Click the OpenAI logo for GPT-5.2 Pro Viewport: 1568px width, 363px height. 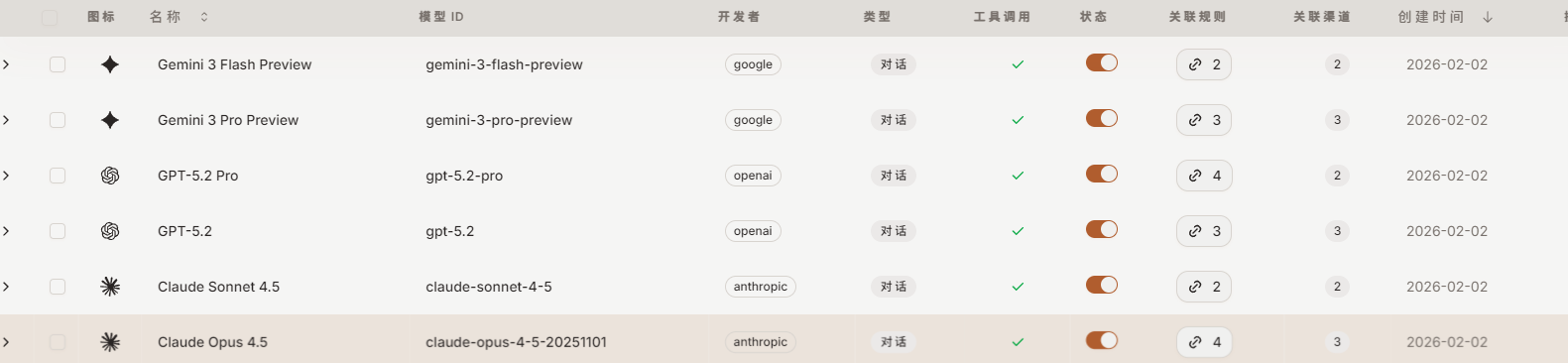coord(110,176)
